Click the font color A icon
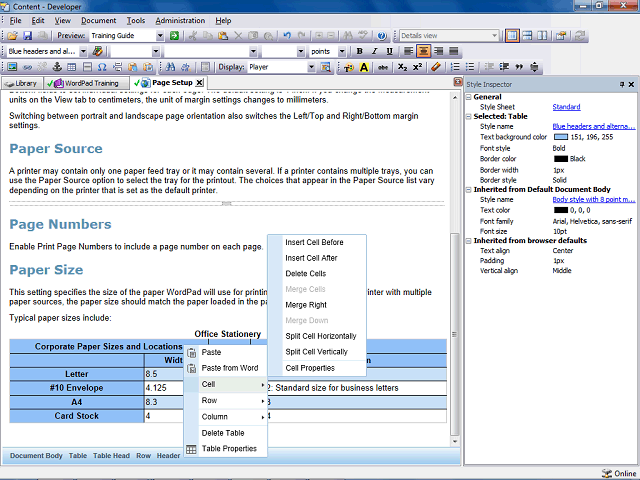640x480 pixels. click(364, 67)
